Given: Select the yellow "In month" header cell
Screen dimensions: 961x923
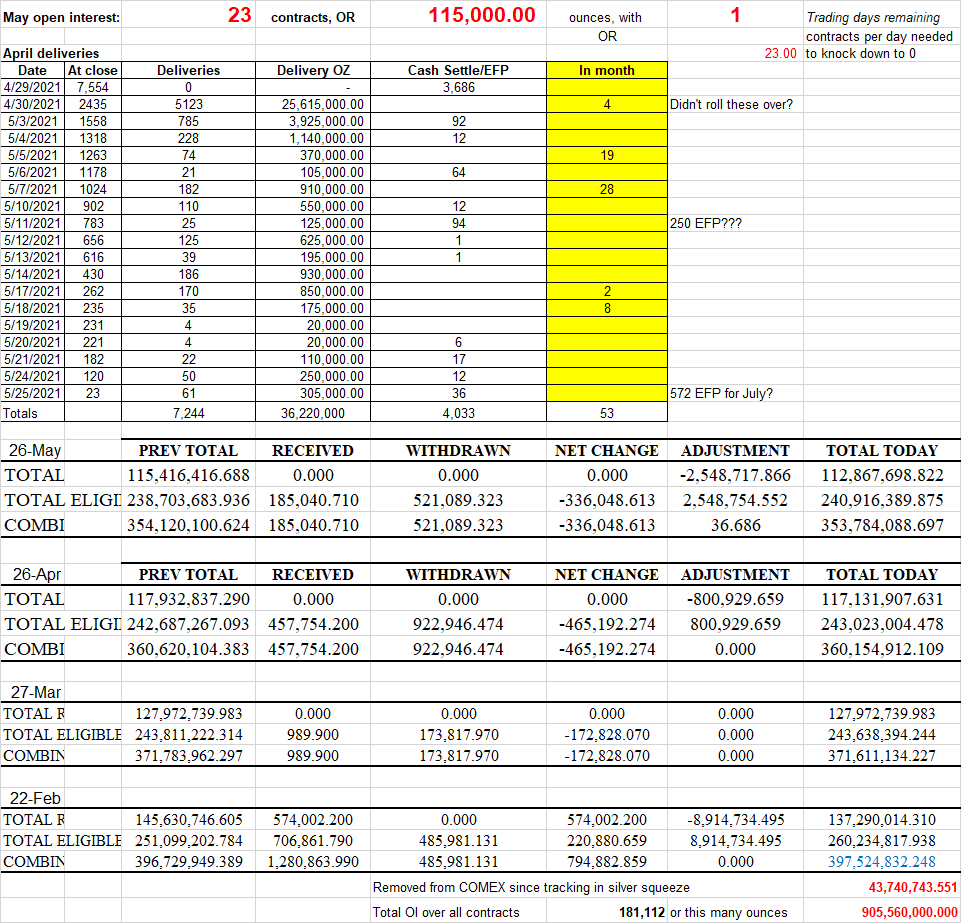Looking at the screenshot, I should [x=606, y=71].
